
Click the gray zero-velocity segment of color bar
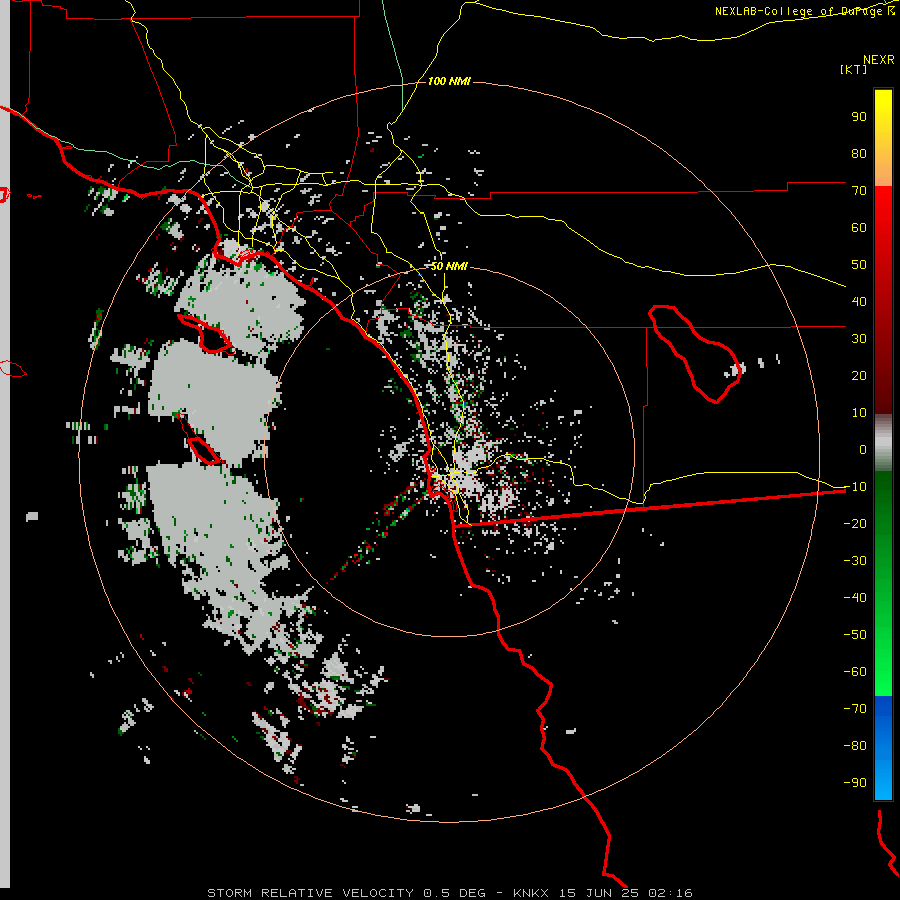tap(883, 443)
